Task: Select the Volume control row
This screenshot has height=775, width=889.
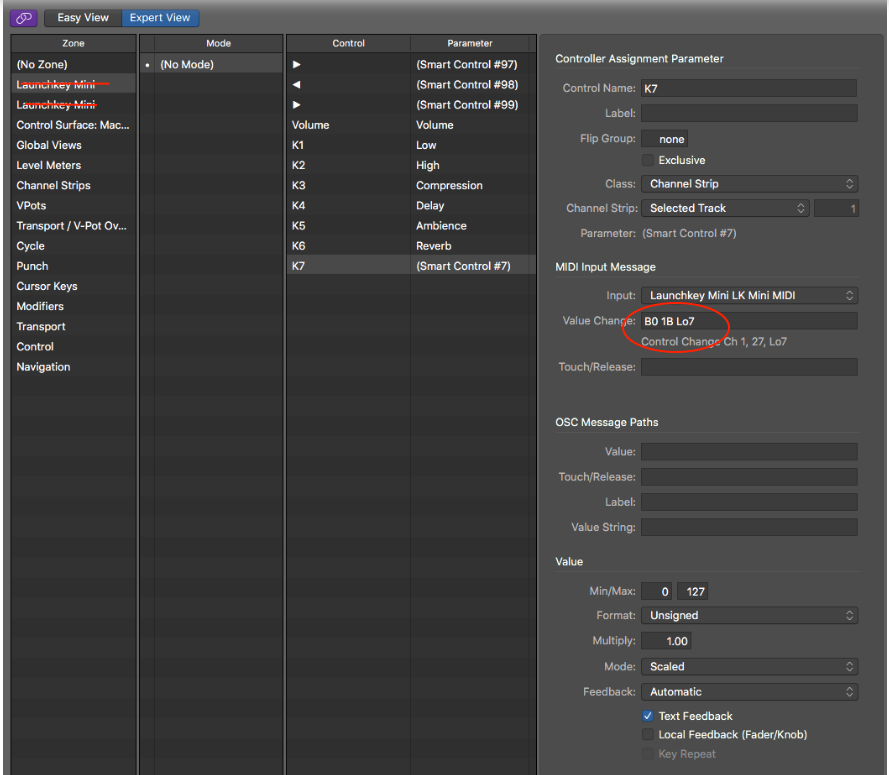Action: click(411, 125)
